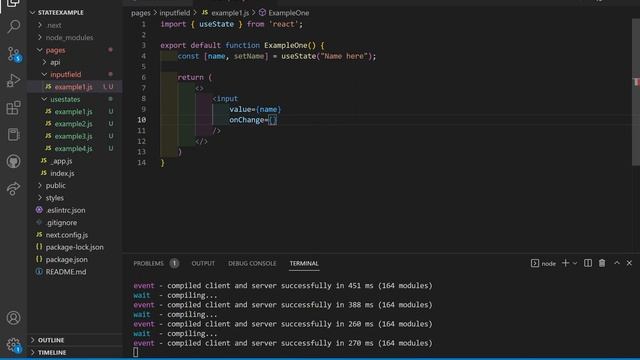The width and height of the screenshot is (640, 360).
Task: Switch to the Problems tab
Action: point(149,264)
